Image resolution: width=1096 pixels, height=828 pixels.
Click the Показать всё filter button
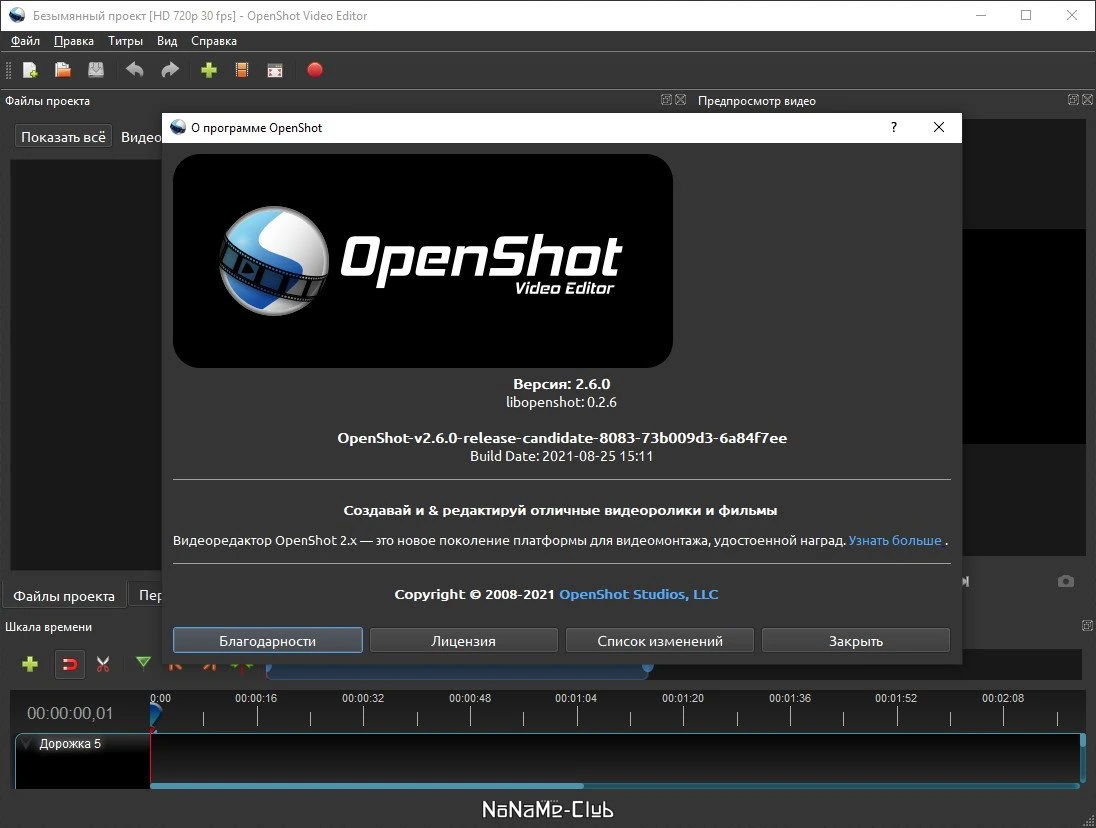pos(63,137)
